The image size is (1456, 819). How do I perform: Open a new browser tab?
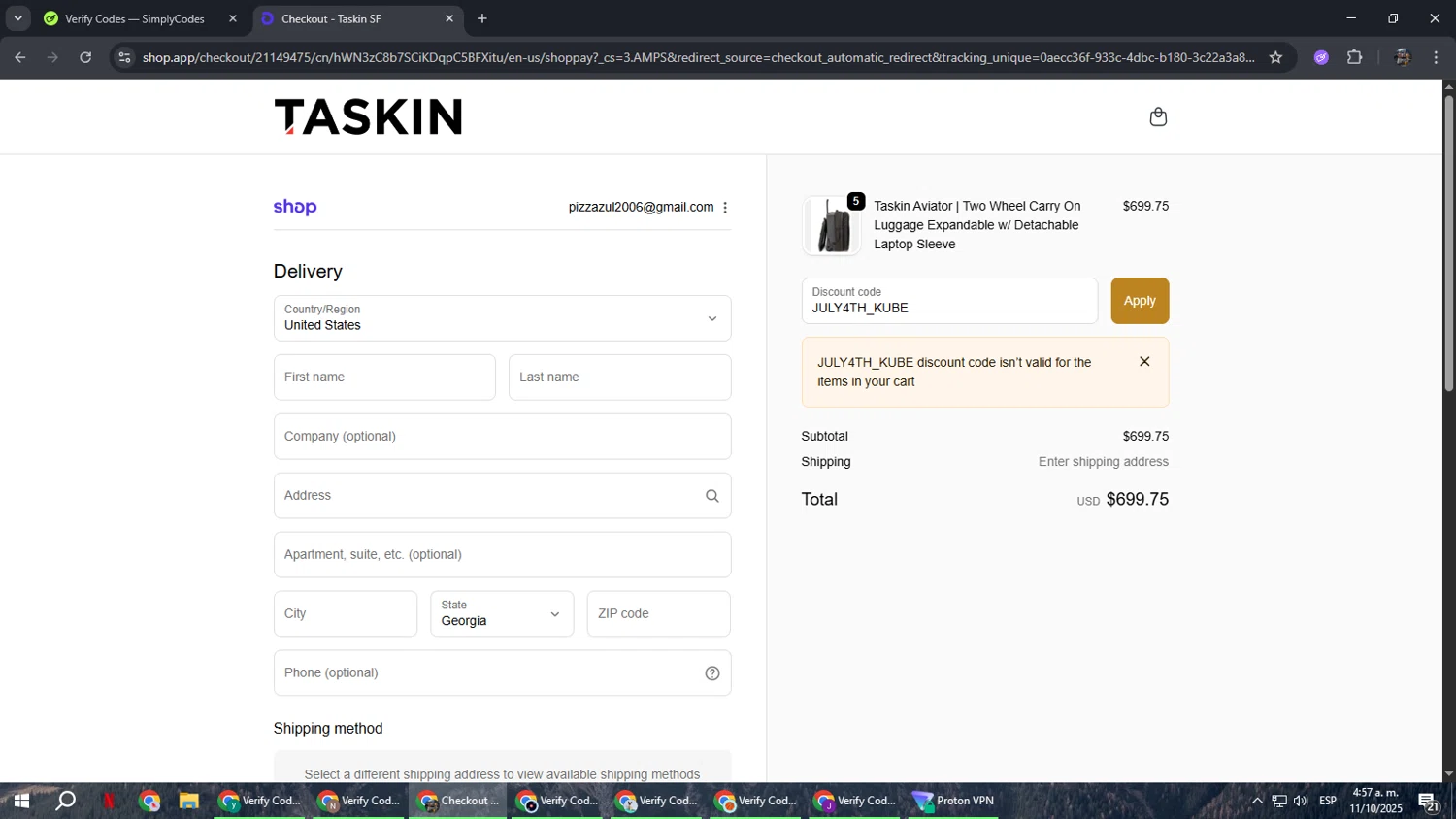[482, 18]
